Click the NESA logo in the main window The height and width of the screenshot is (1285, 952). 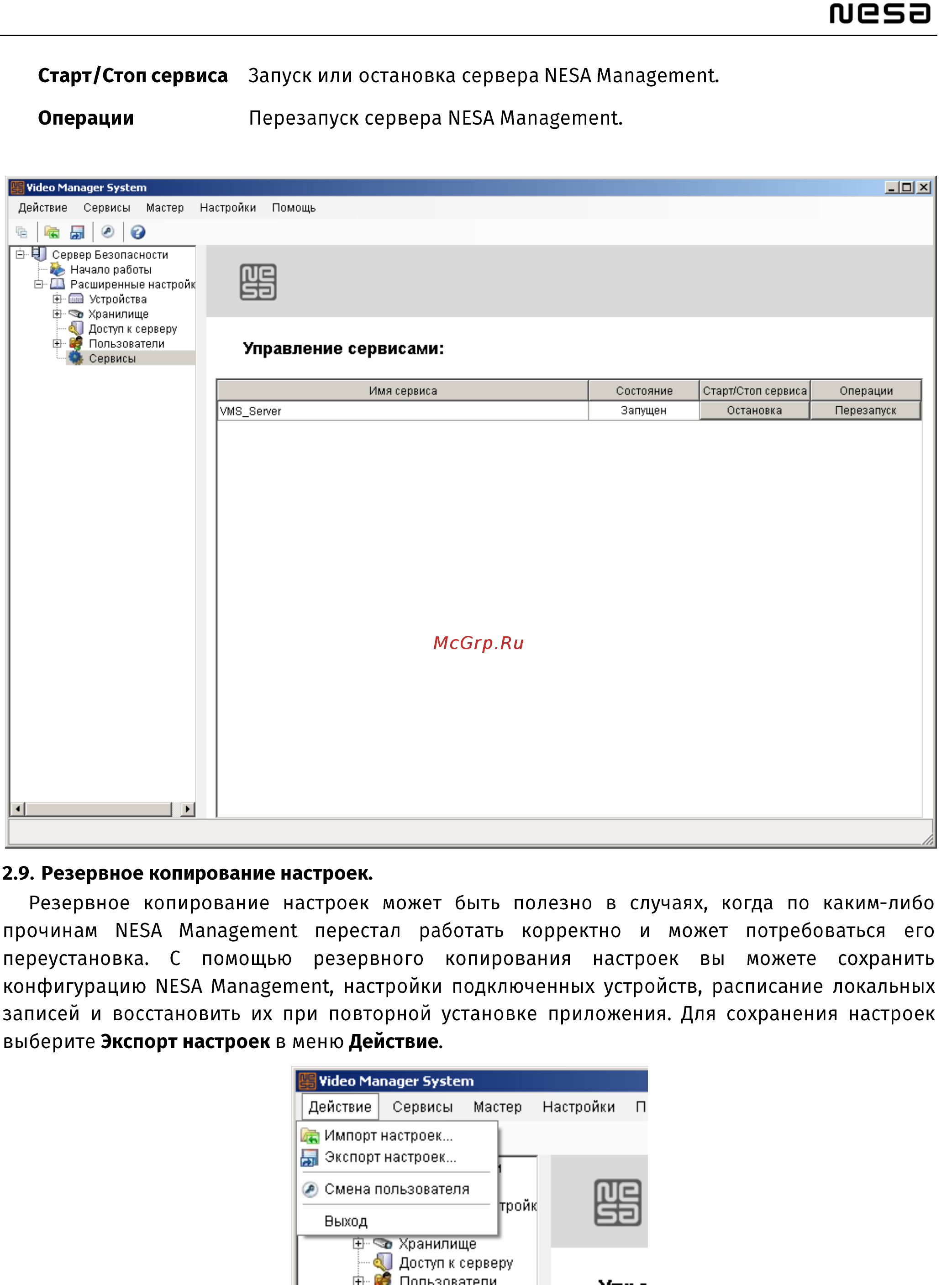click(258, 282)
